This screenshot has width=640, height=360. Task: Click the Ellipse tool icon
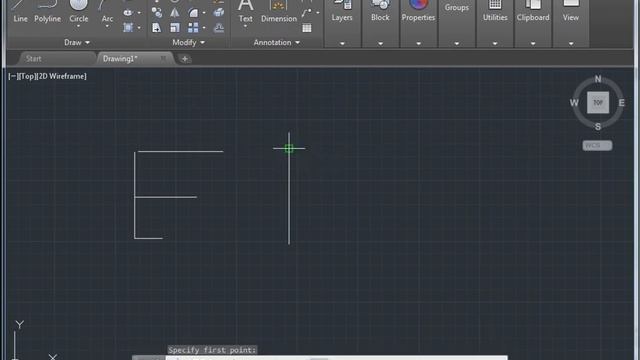pyautogui.click(x=128, y=13)
